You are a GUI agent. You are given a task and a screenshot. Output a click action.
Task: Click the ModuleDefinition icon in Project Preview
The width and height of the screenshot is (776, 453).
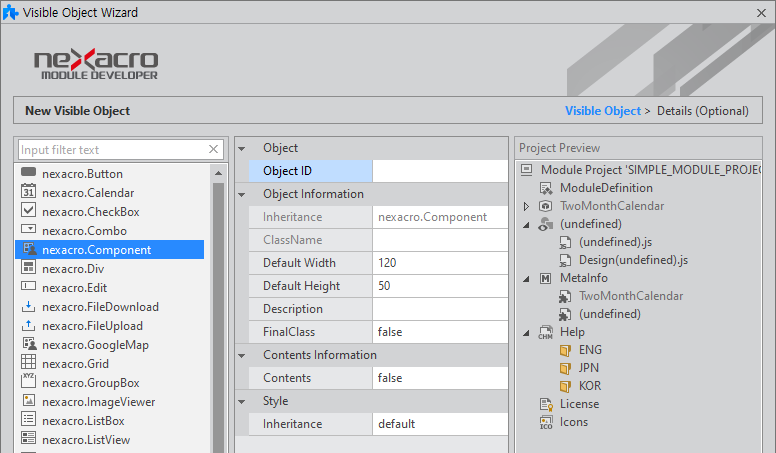[546, 188]
